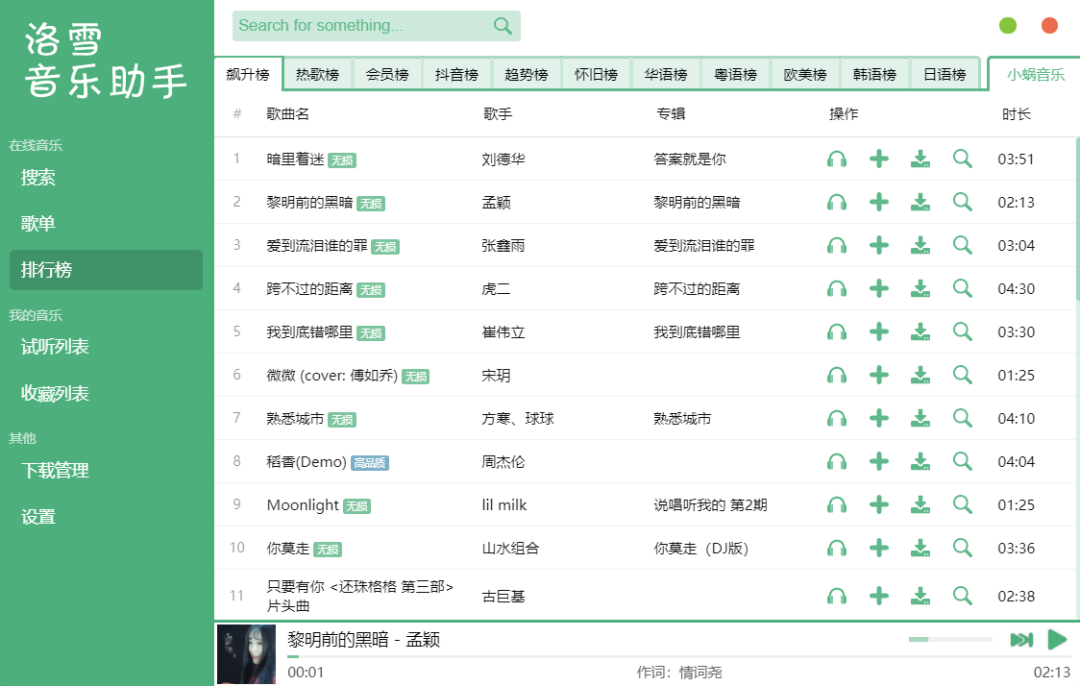The height and width of the screenshot is (686, 1080).
Task: Open the 试听列表 page
Action: tap(106, 346)
